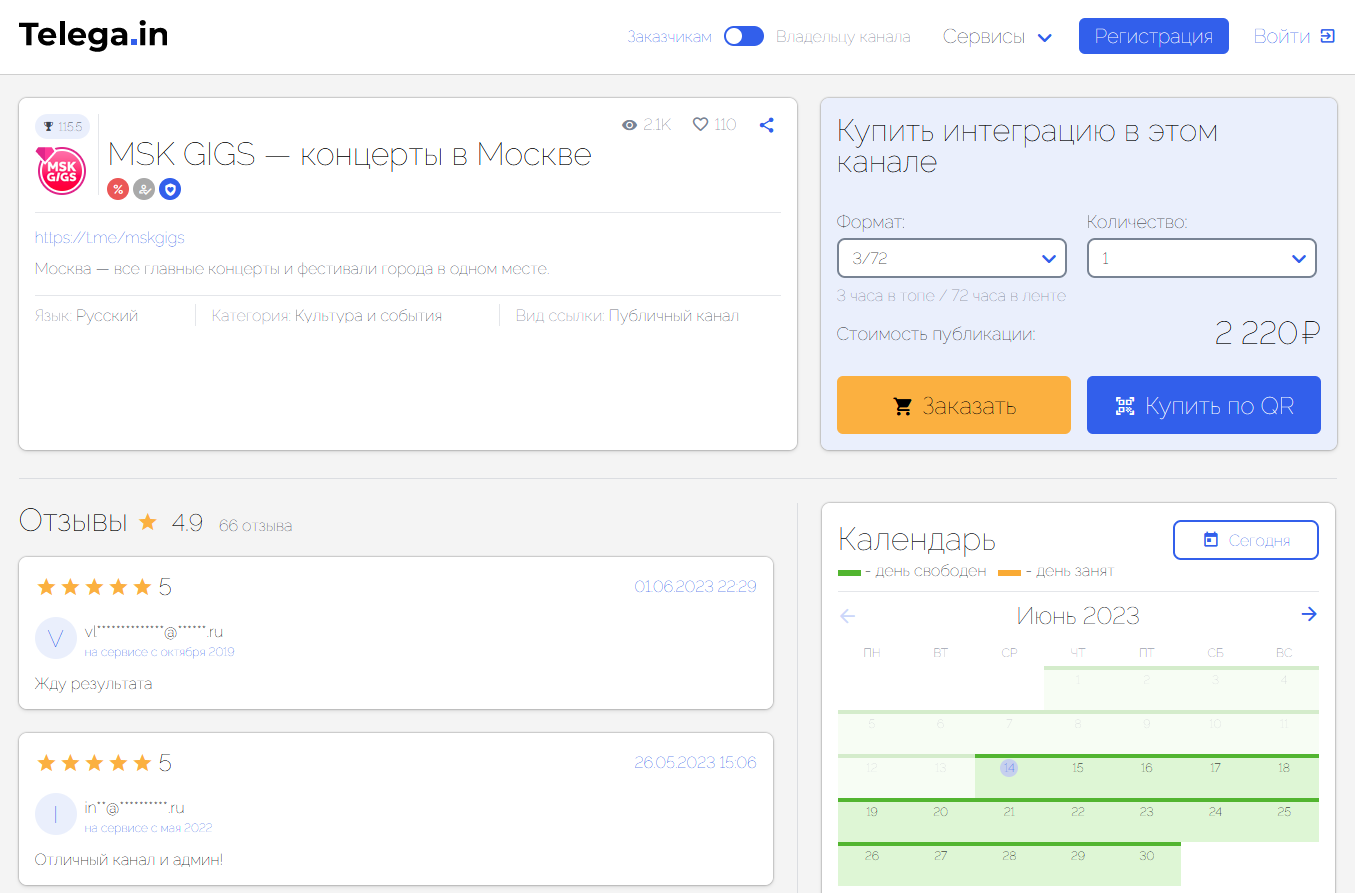Image resolution: width=1355 pixels, height=893 pixels.
Task: Share the channel using the share icon
Action: pyautogui.click(x=767, y=125)
